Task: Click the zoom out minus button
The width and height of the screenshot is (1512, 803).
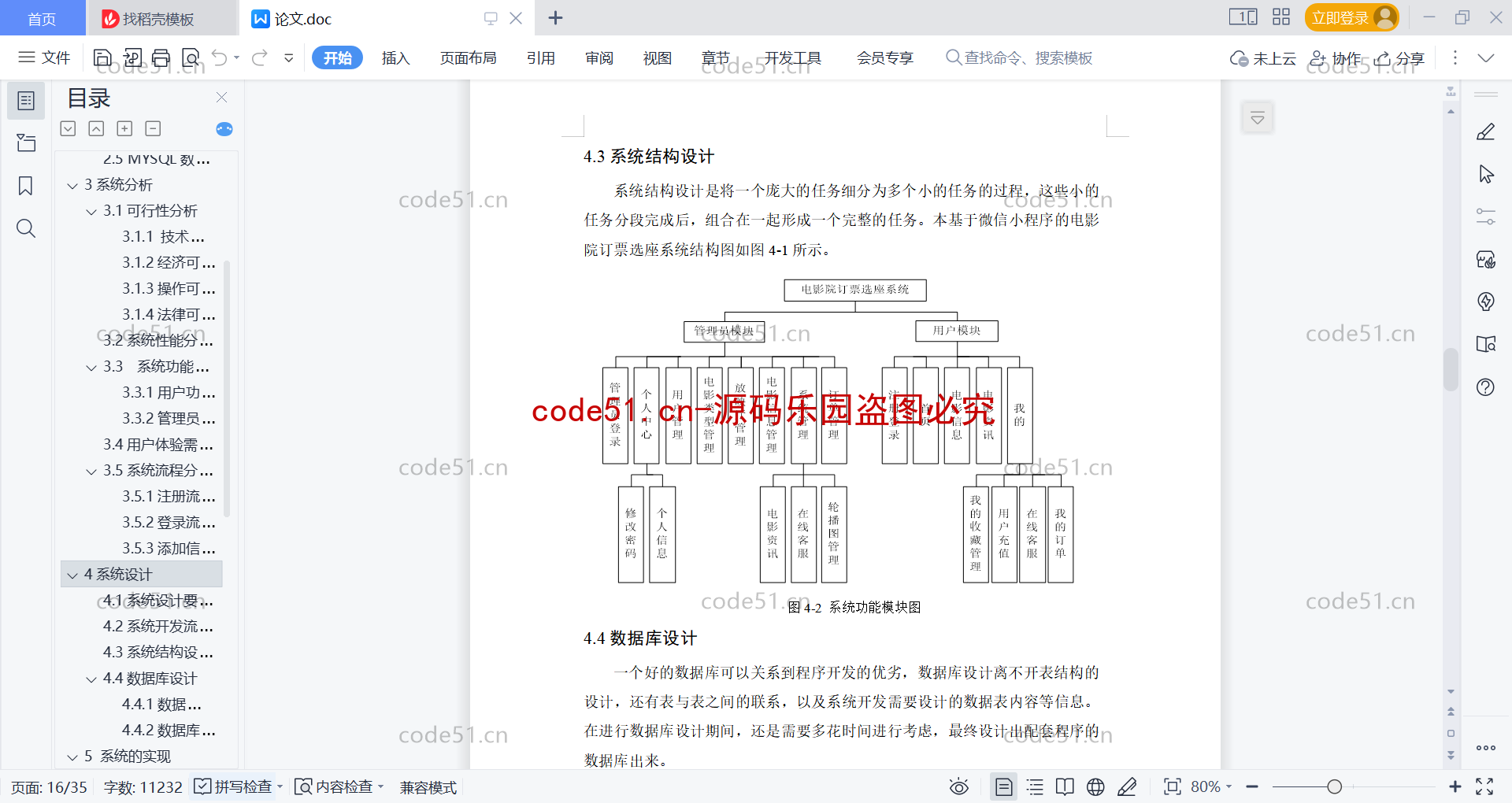Action: click(x=1252, y=786)
